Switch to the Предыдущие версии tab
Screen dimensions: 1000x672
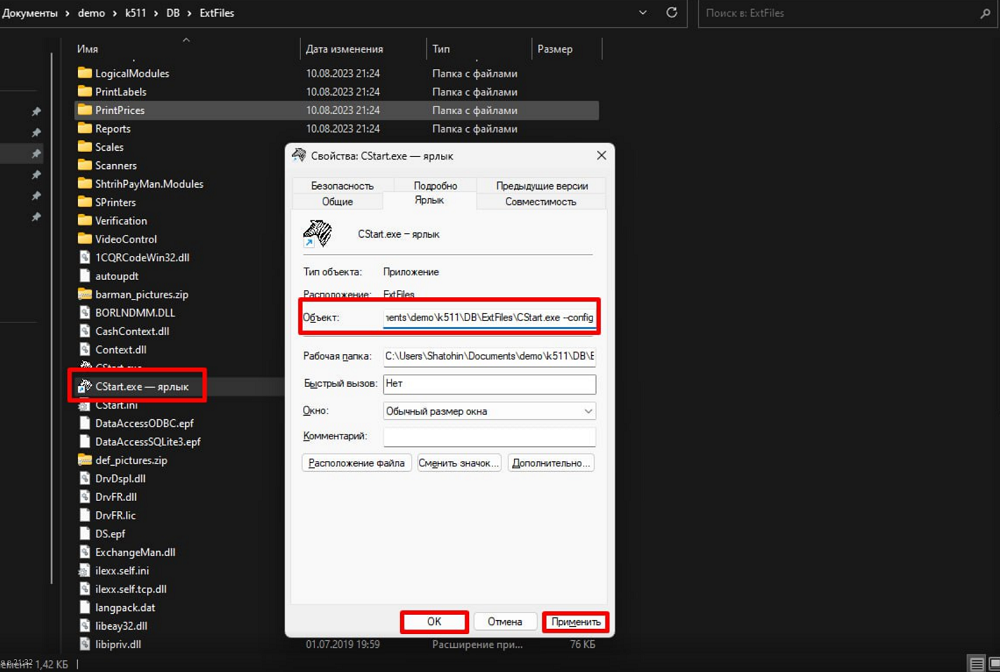[542, 186]
